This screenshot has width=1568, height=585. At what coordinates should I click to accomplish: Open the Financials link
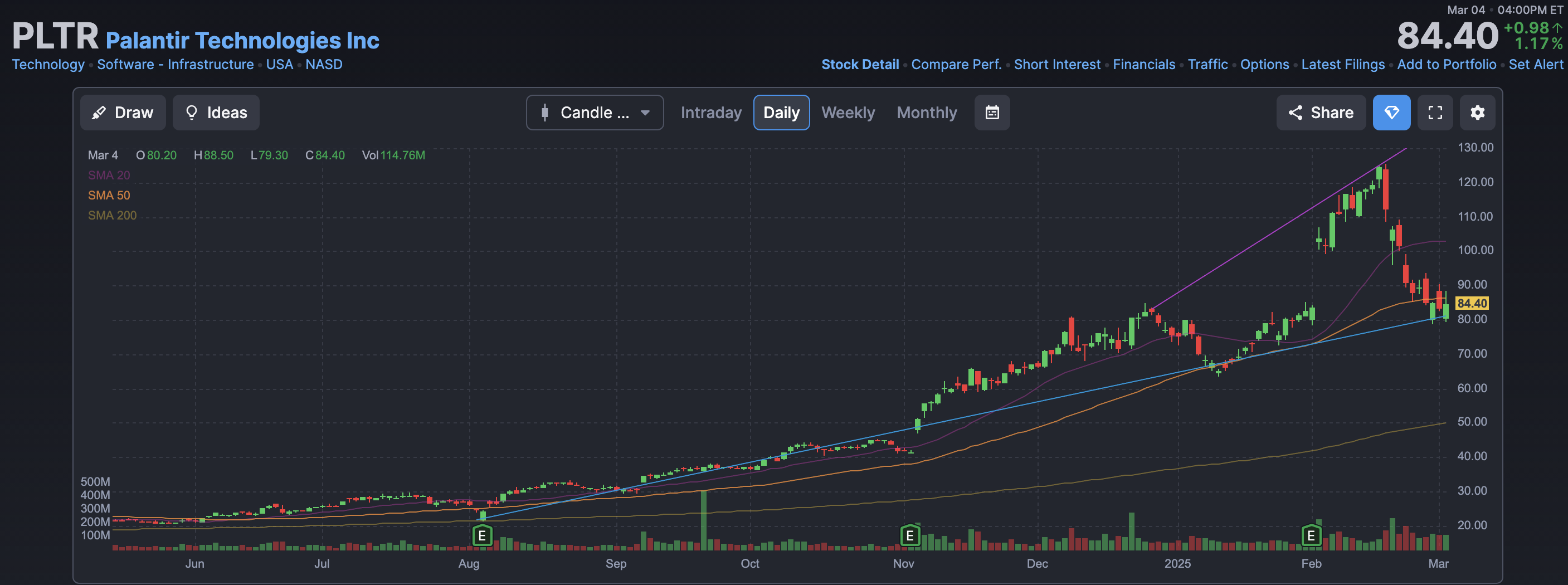1145,65
